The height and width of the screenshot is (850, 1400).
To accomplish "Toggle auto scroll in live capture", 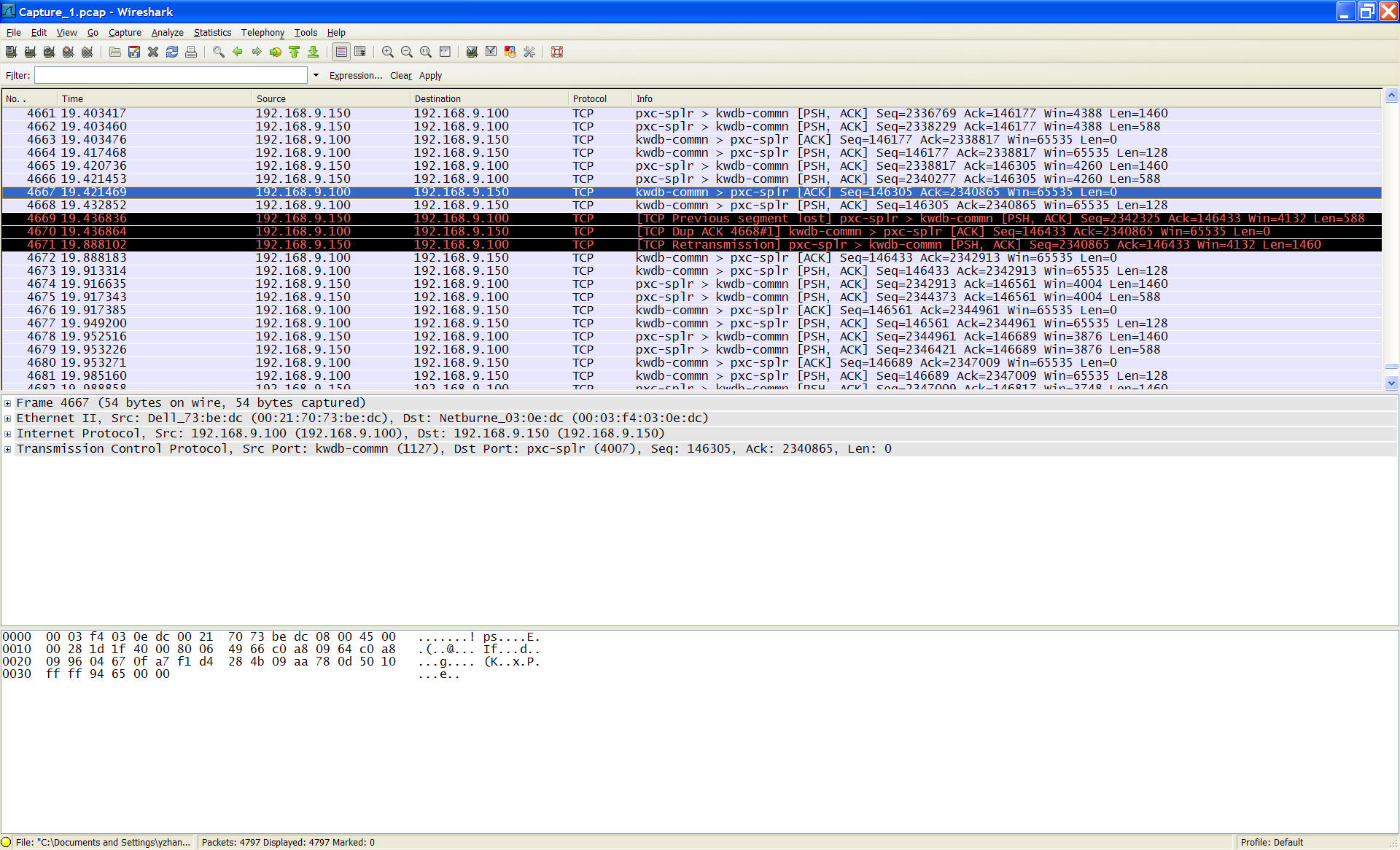I will [360, 52].
